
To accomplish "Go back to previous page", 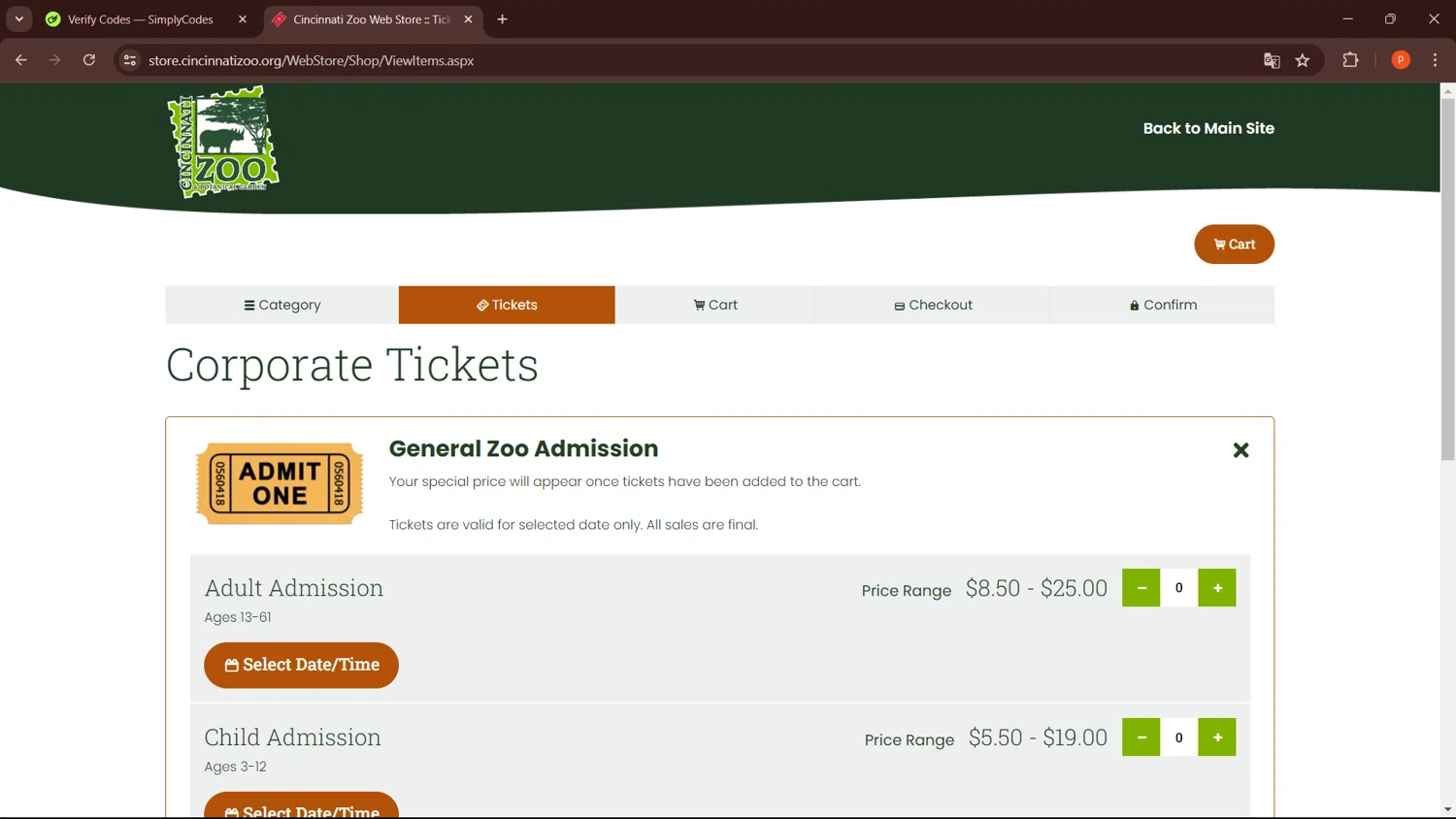I will click(21, 60).
